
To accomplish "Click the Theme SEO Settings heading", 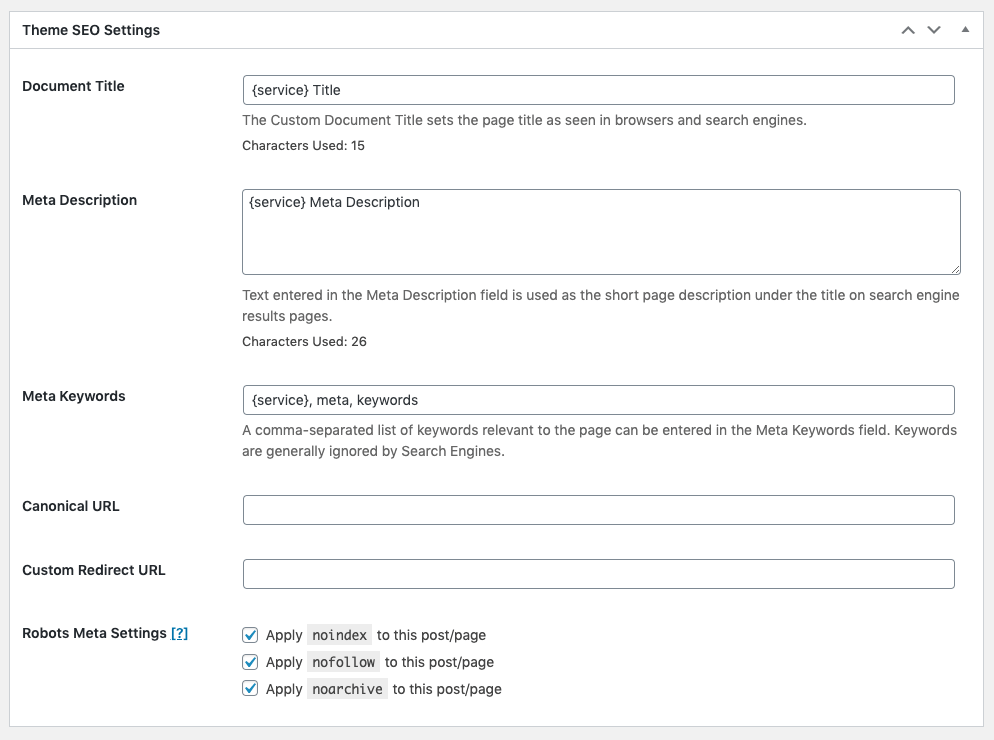I will [91, 30].
